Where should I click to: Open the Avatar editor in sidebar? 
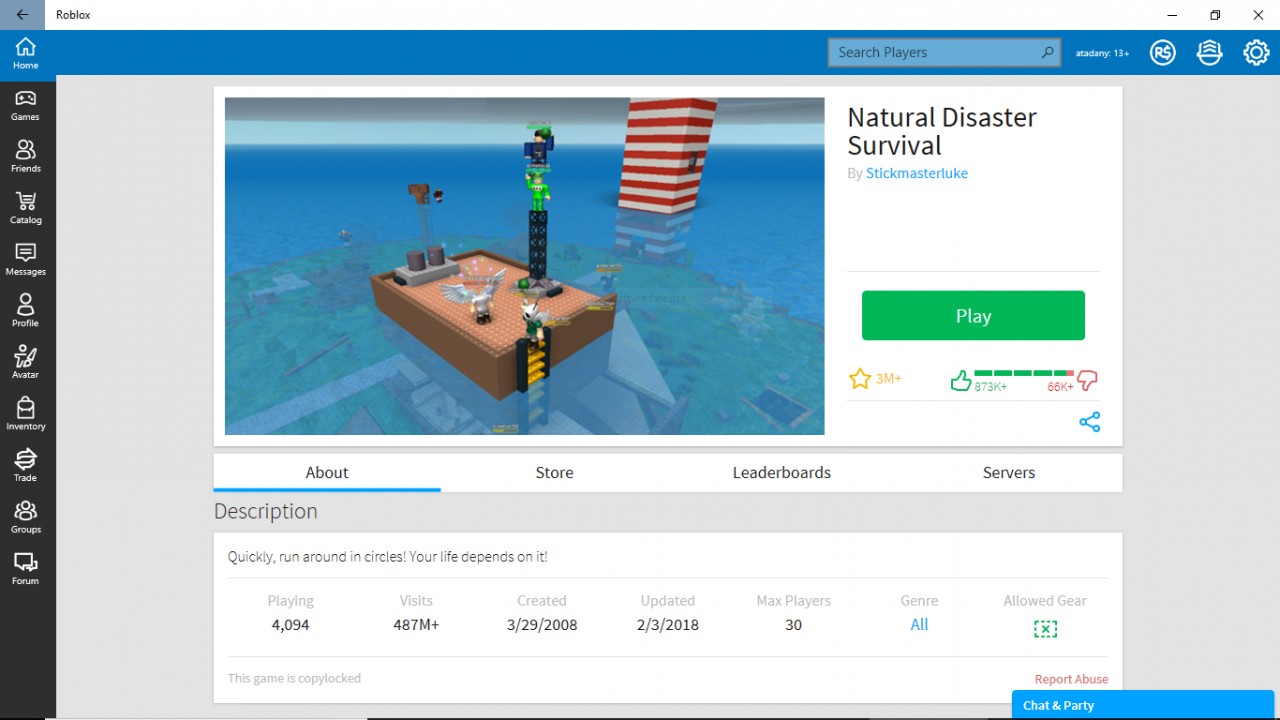point(26,362)
